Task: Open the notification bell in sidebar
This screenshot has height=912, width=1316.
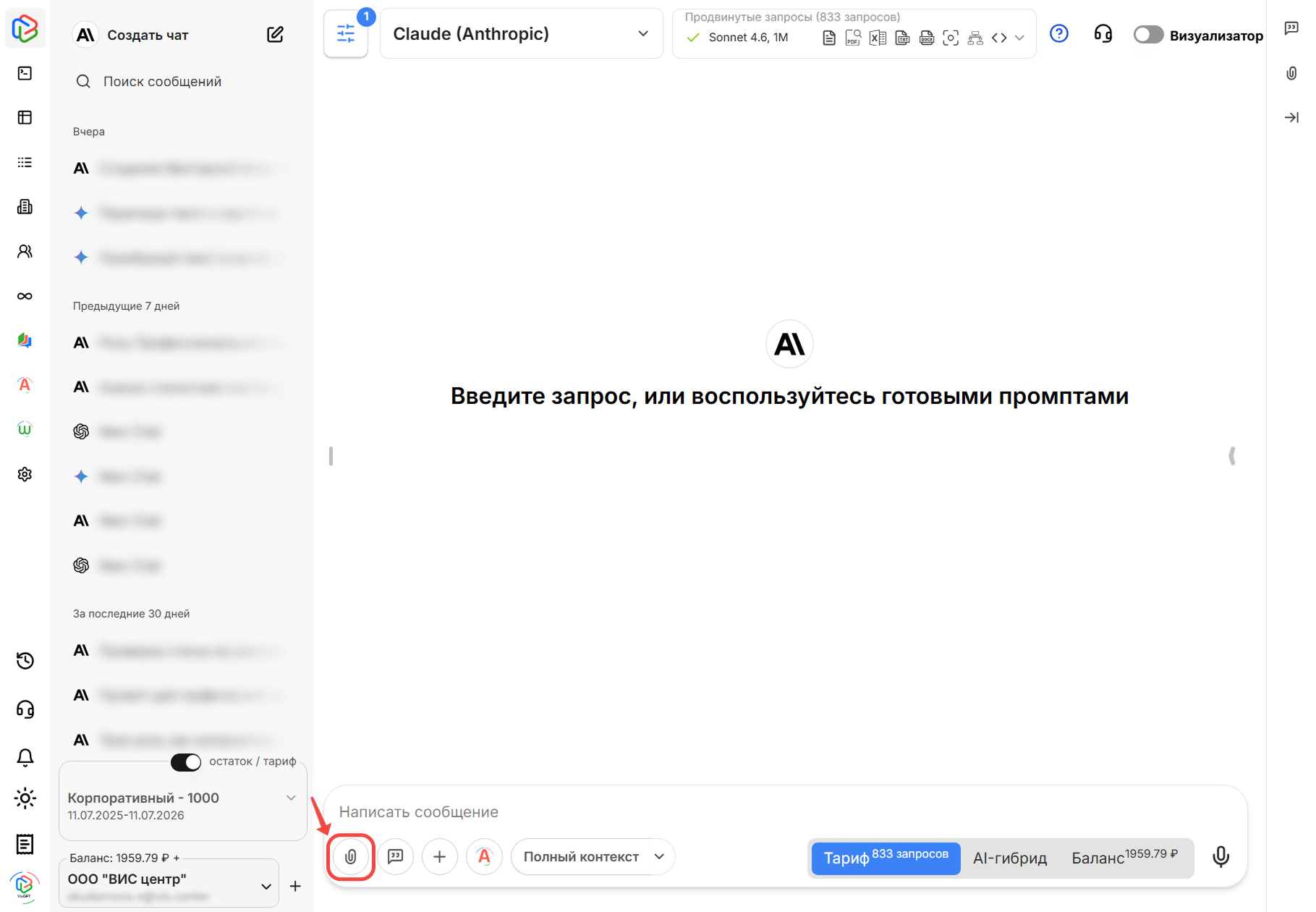Action: pos(25,756)
